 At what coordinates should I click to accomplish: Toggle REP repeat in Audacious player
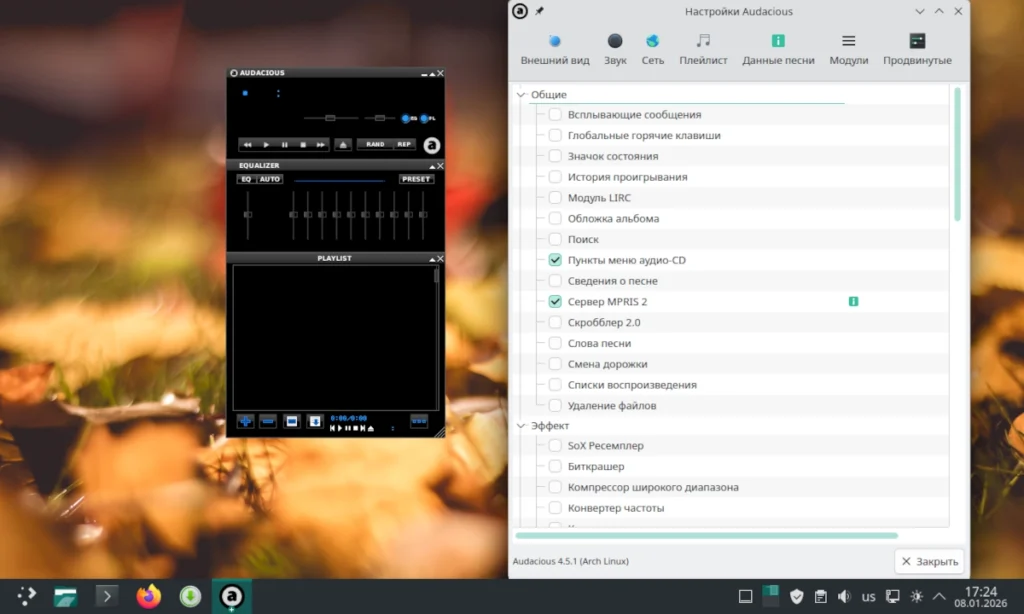(404, 144)
